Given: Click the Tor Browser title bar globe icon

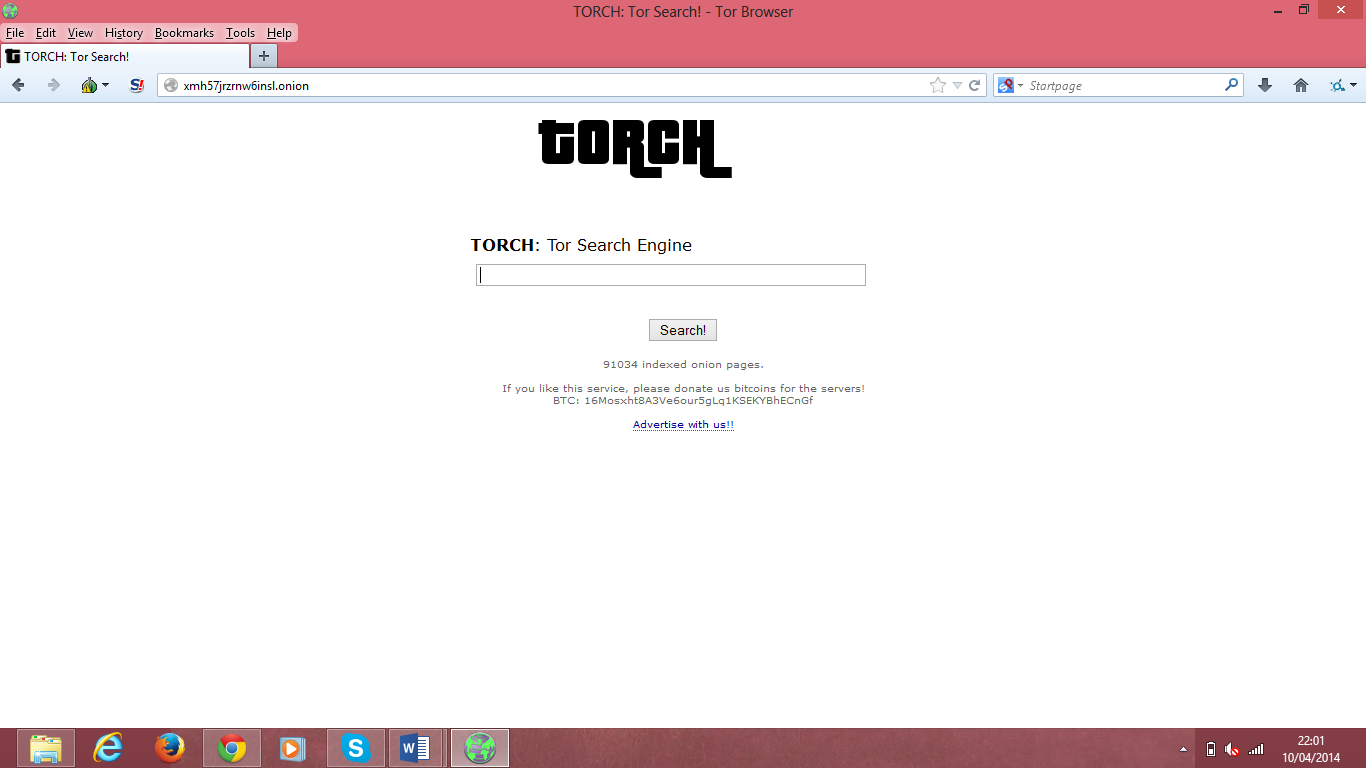Looking at the screenshot, I should 11,11.
